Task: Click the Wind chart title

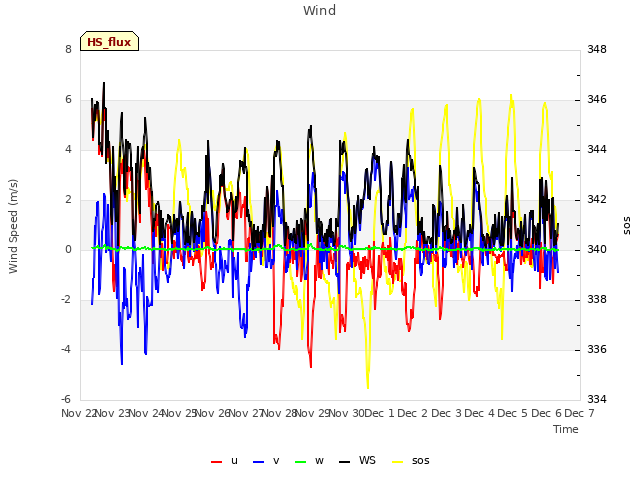Action: click(320, 10)
